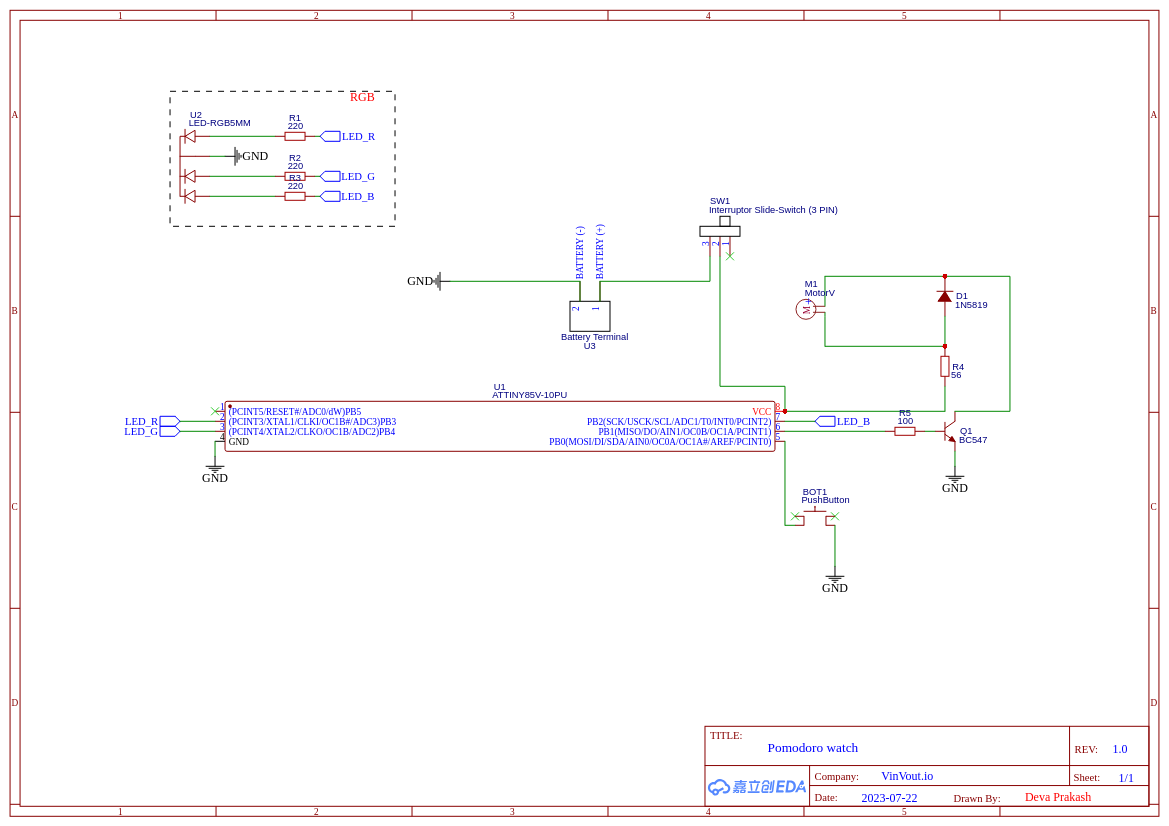Click the Pomodoro watch title text

pos(812,748)
